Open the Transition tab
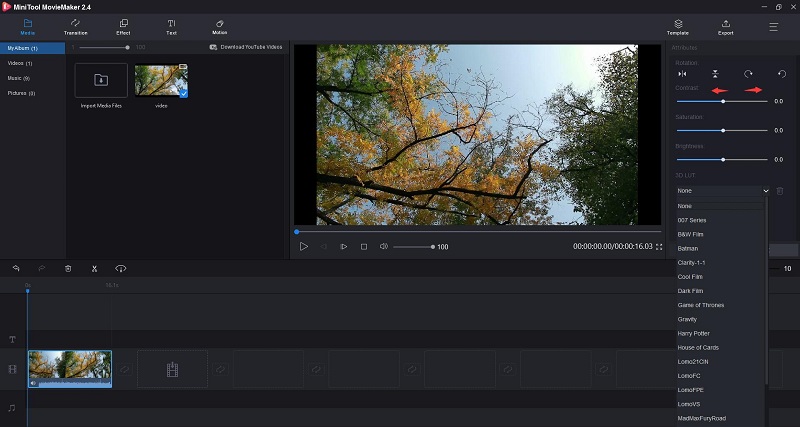The width and height of the screenshot is (800, 427). 76,28
